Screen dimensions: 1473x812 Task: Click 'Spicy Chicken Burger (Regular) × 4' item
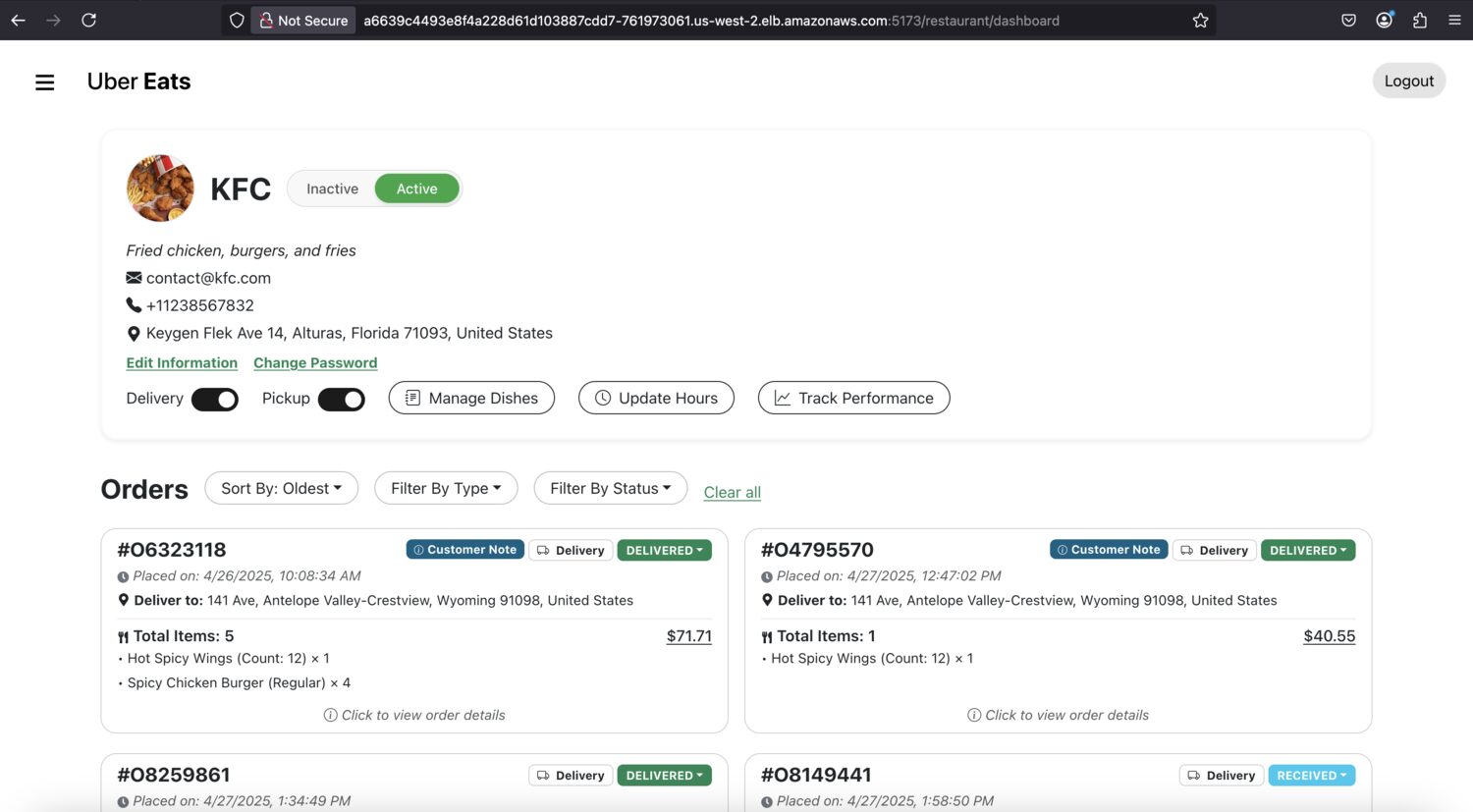click(x=239, y=682)
